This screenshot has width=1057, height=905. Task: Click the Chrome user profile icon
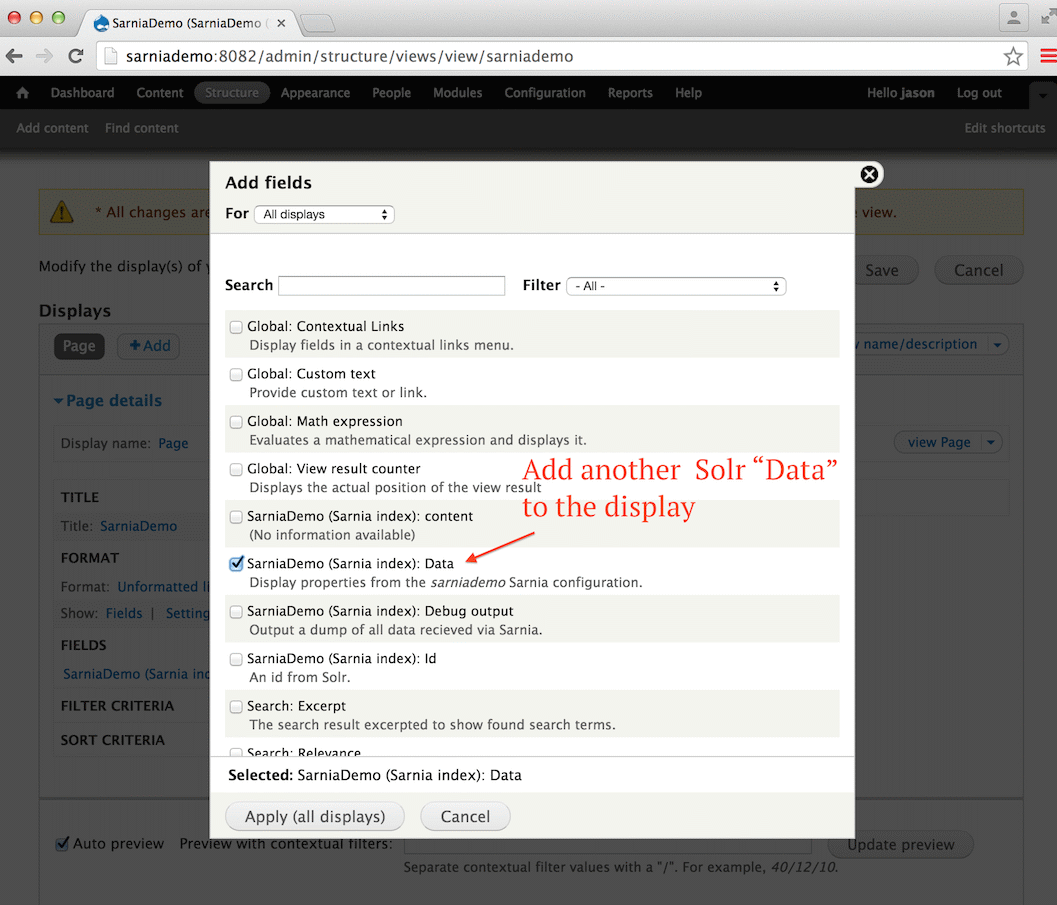click(x=1014, y=17)
